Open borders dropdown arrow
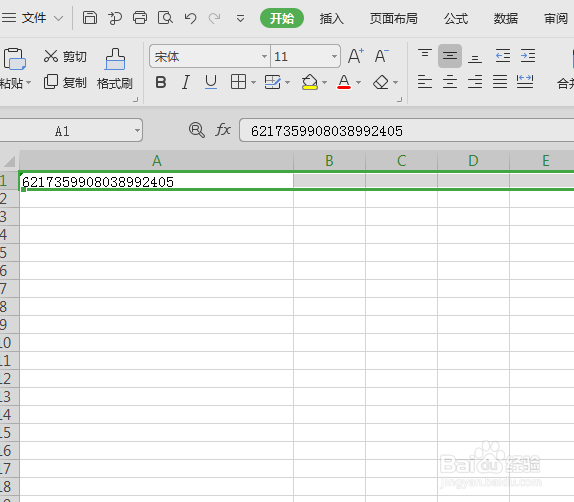Viewport: 574px width, 502px height. pos(253,83)
